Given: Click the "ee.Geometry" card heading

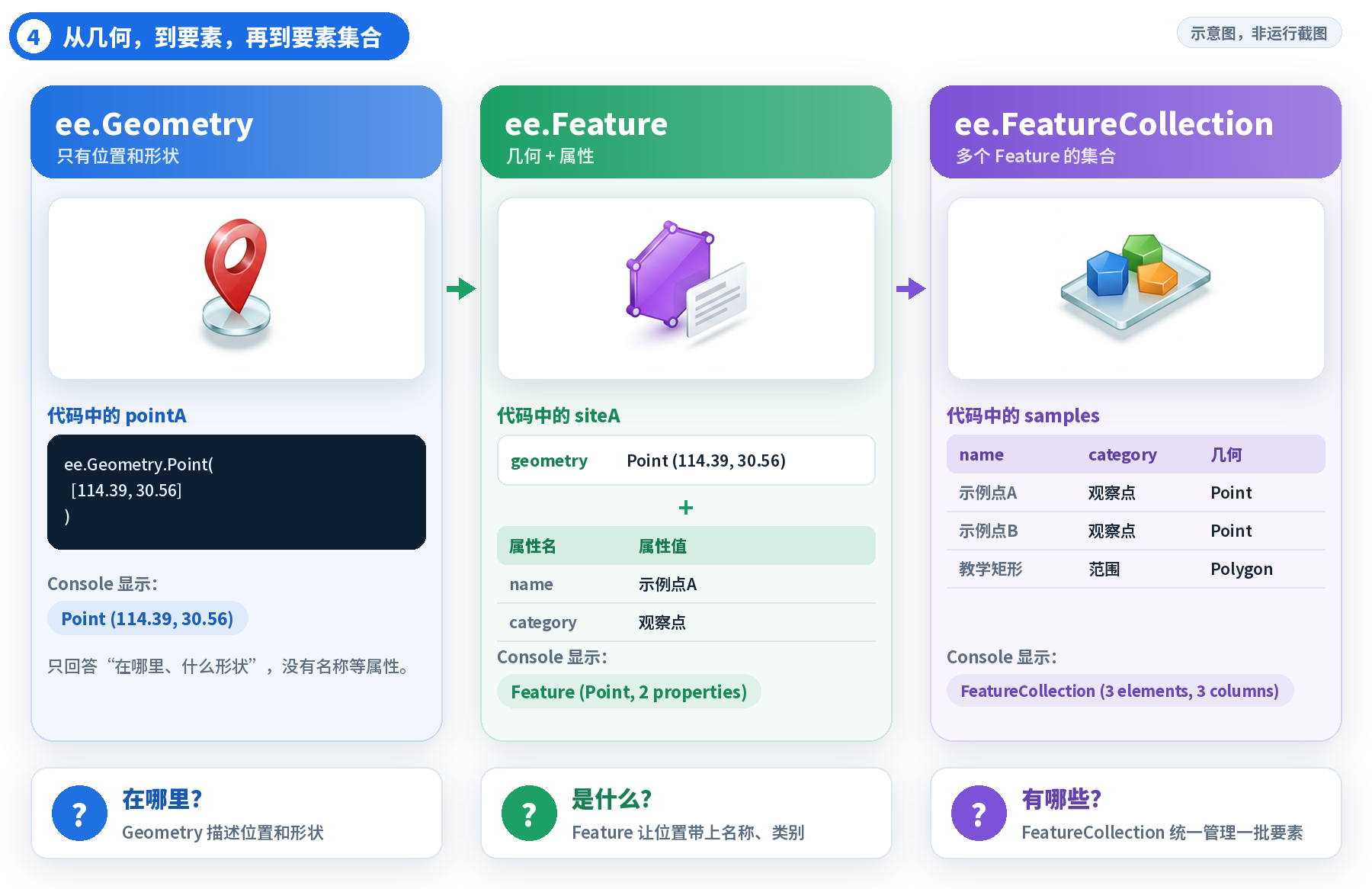Looking at the screenshot, I should [x=154, y=124].
